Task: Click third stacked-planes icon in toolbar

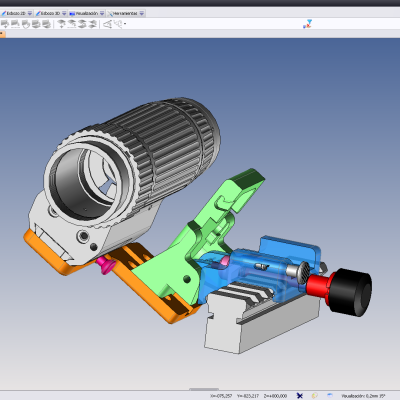Action: 82,24
